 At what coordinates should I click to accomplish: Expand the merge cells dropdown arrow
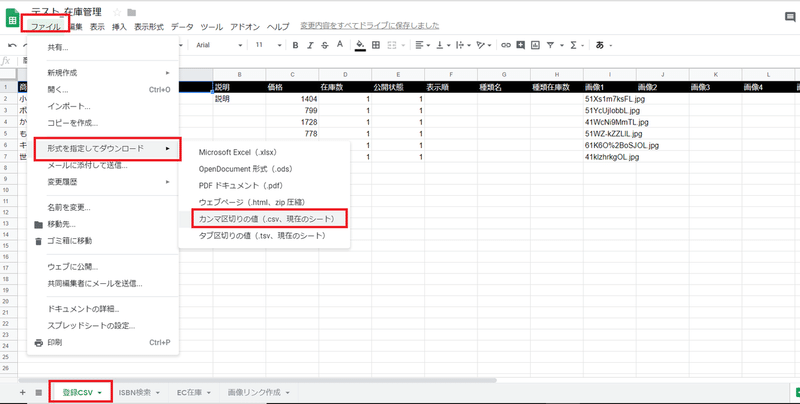tap(404, 45)
